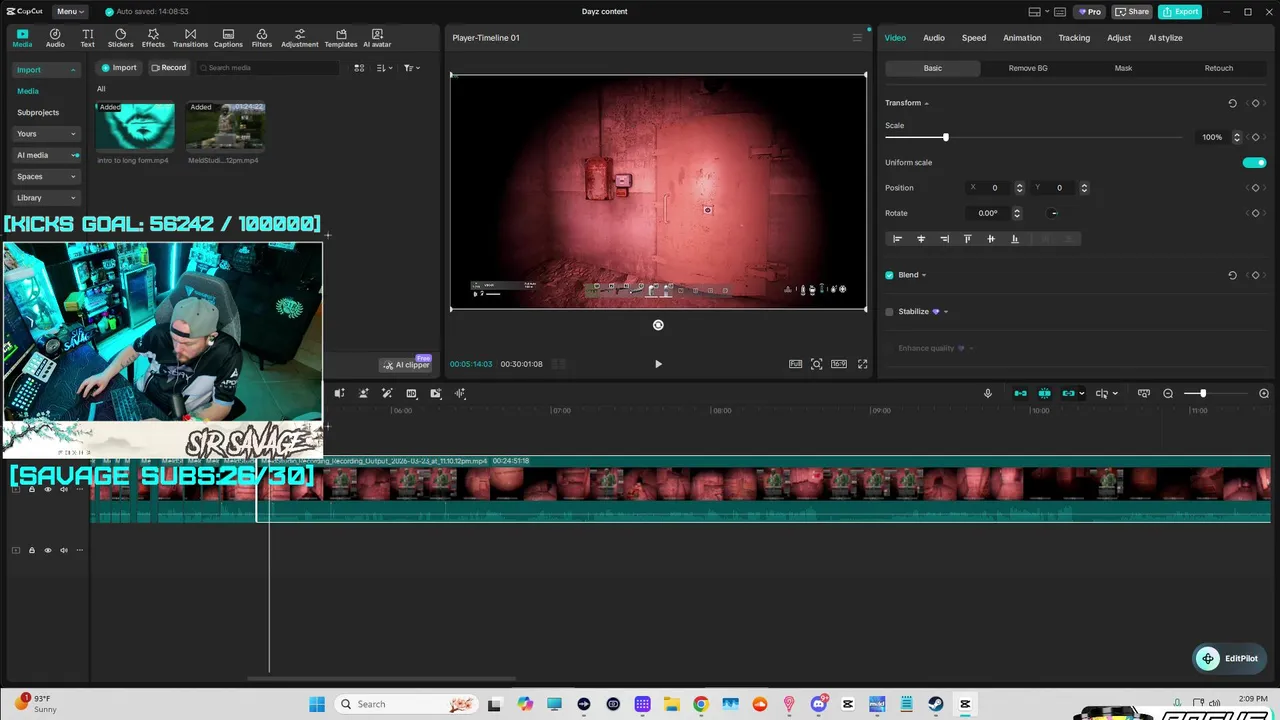Open the media filter dropdown
The height and width of the screenshot is (720, 1280).
[411, 68]
